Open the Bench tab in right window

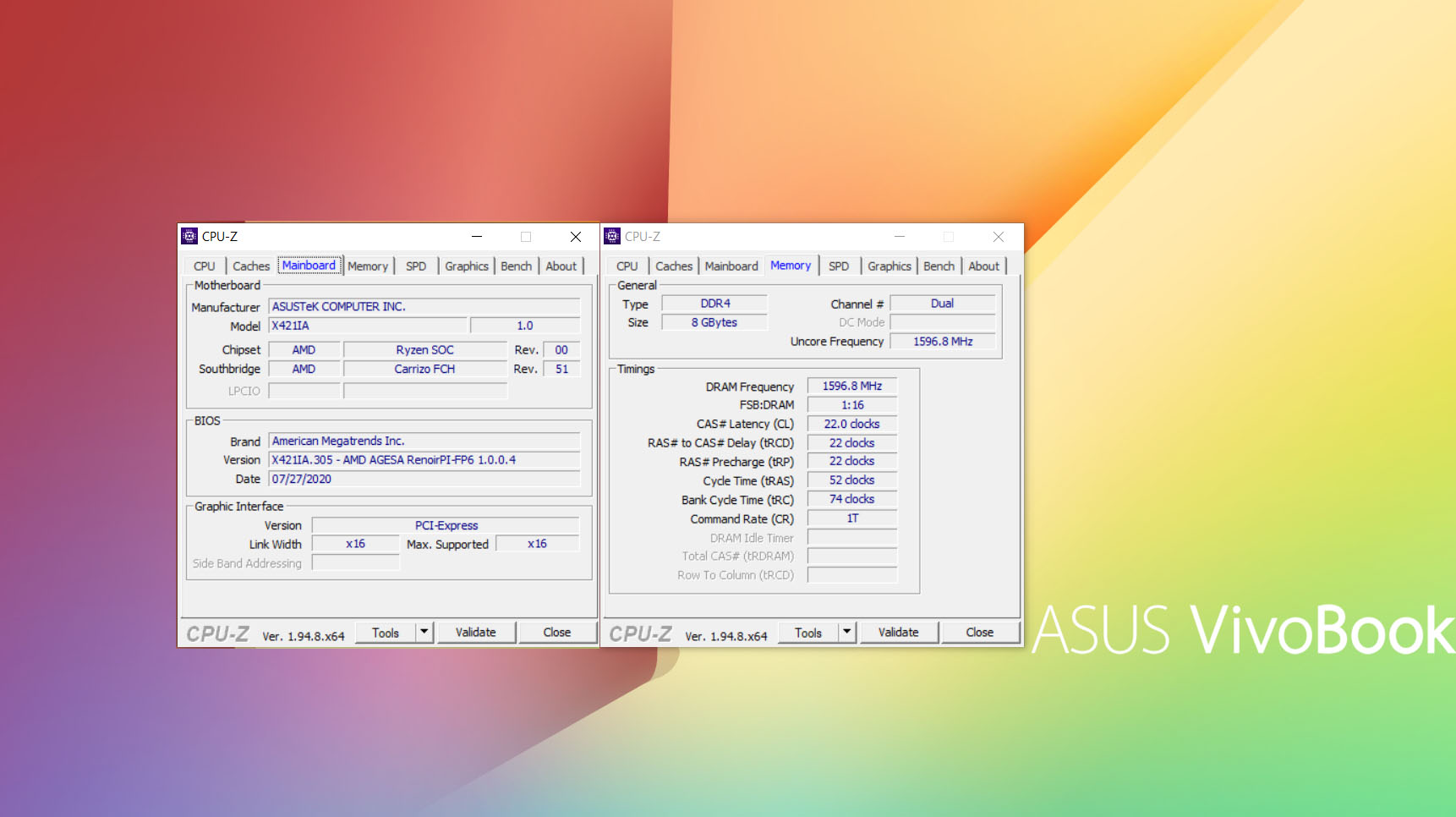(x=939, y=266)
